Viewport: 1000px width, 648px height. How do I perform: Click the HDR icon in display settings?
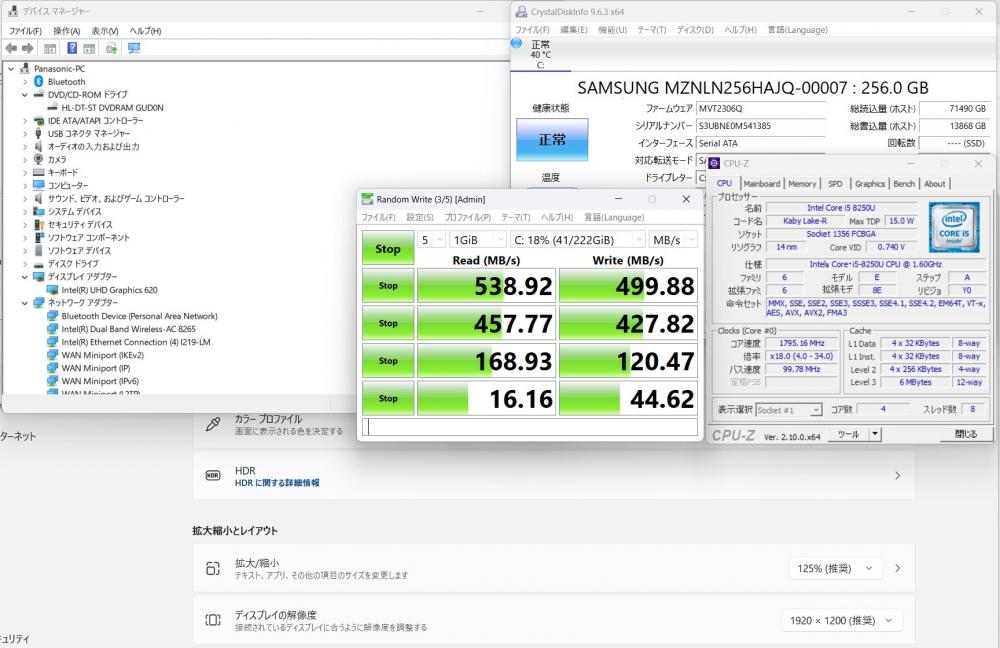pos(213,476)
